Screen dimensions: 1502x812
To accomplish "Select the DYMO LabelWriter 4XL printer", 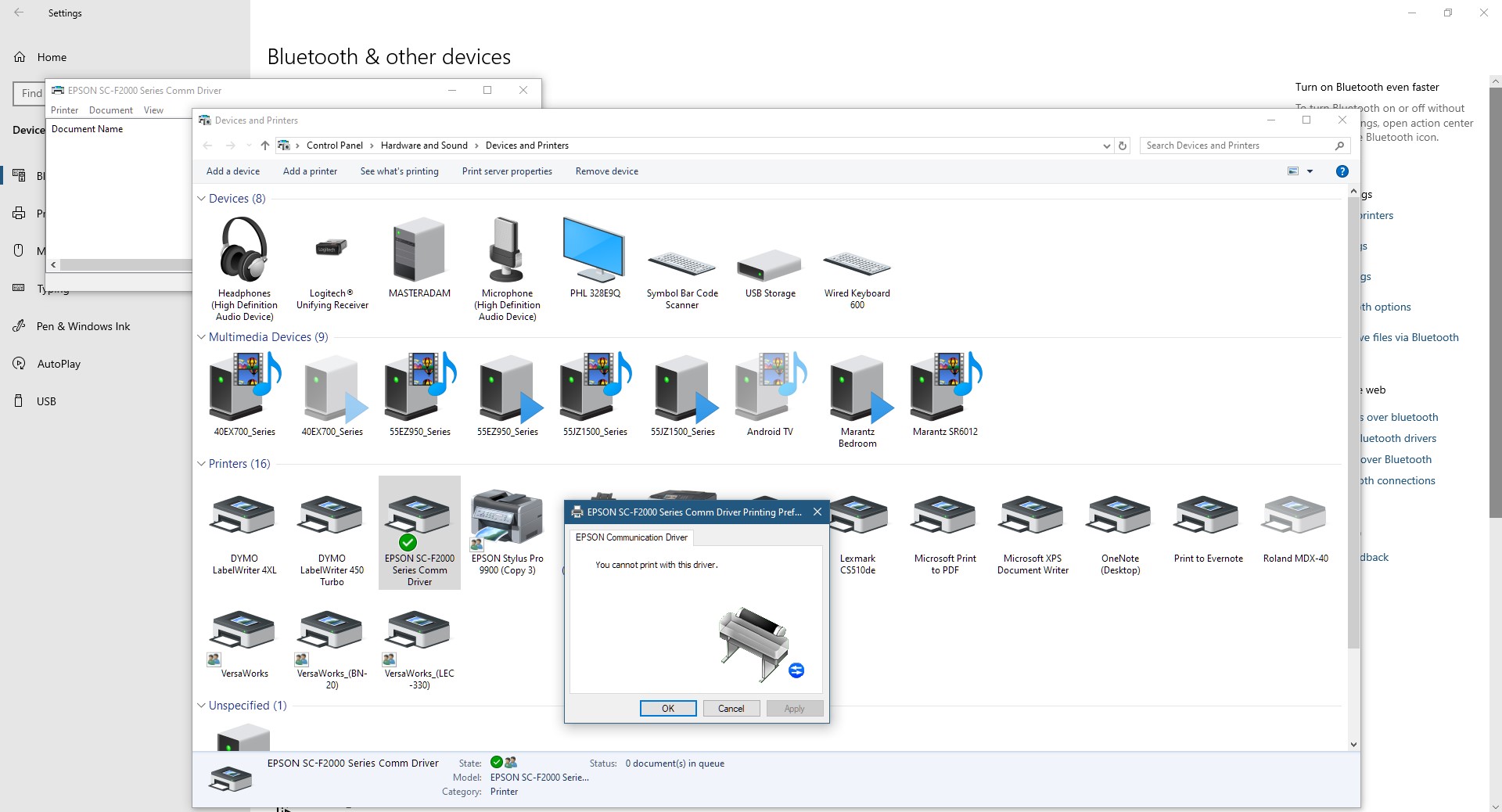I will (245, 536).
